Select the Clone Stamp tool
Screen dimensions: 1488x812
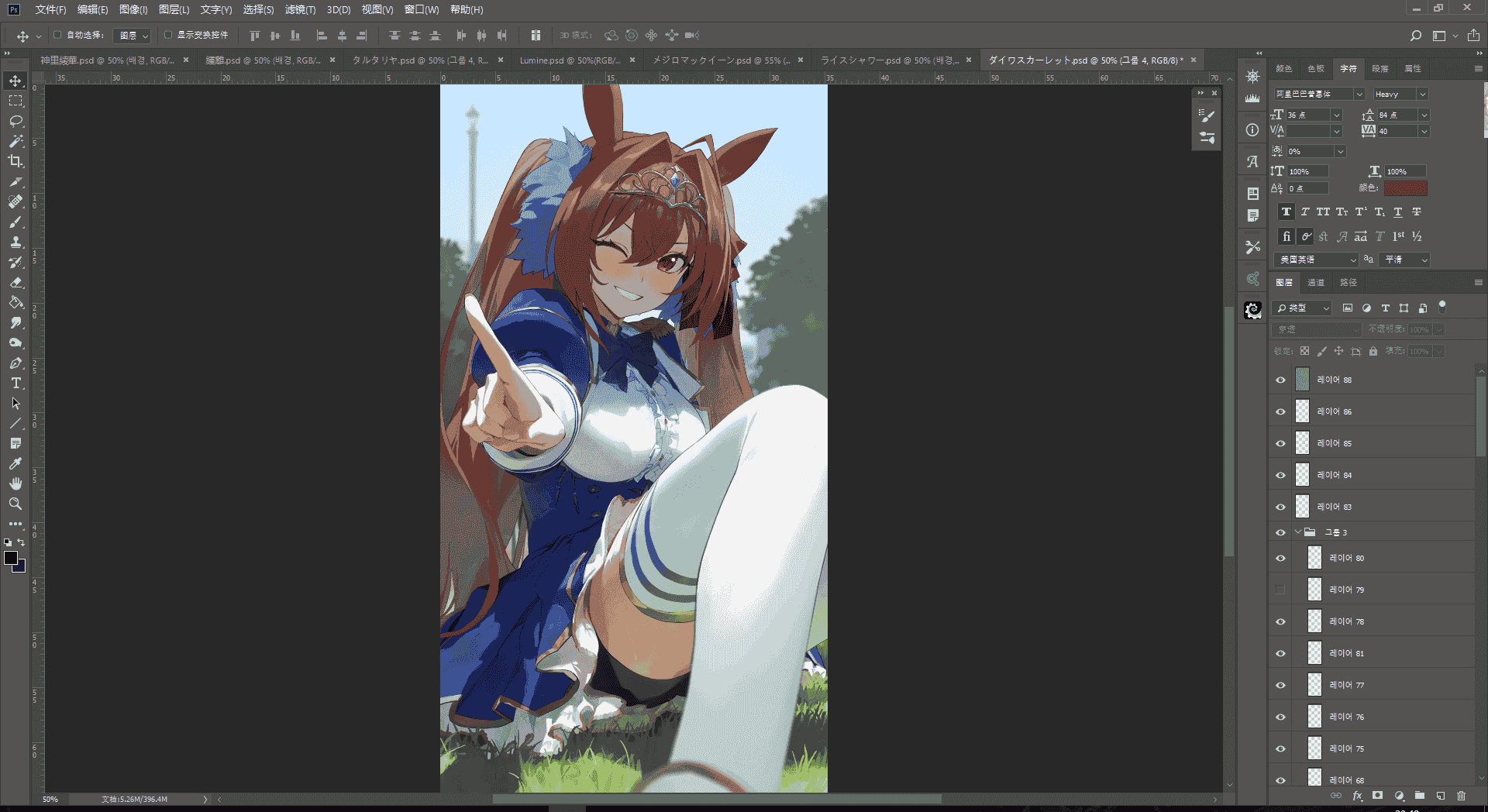point(15,242)
